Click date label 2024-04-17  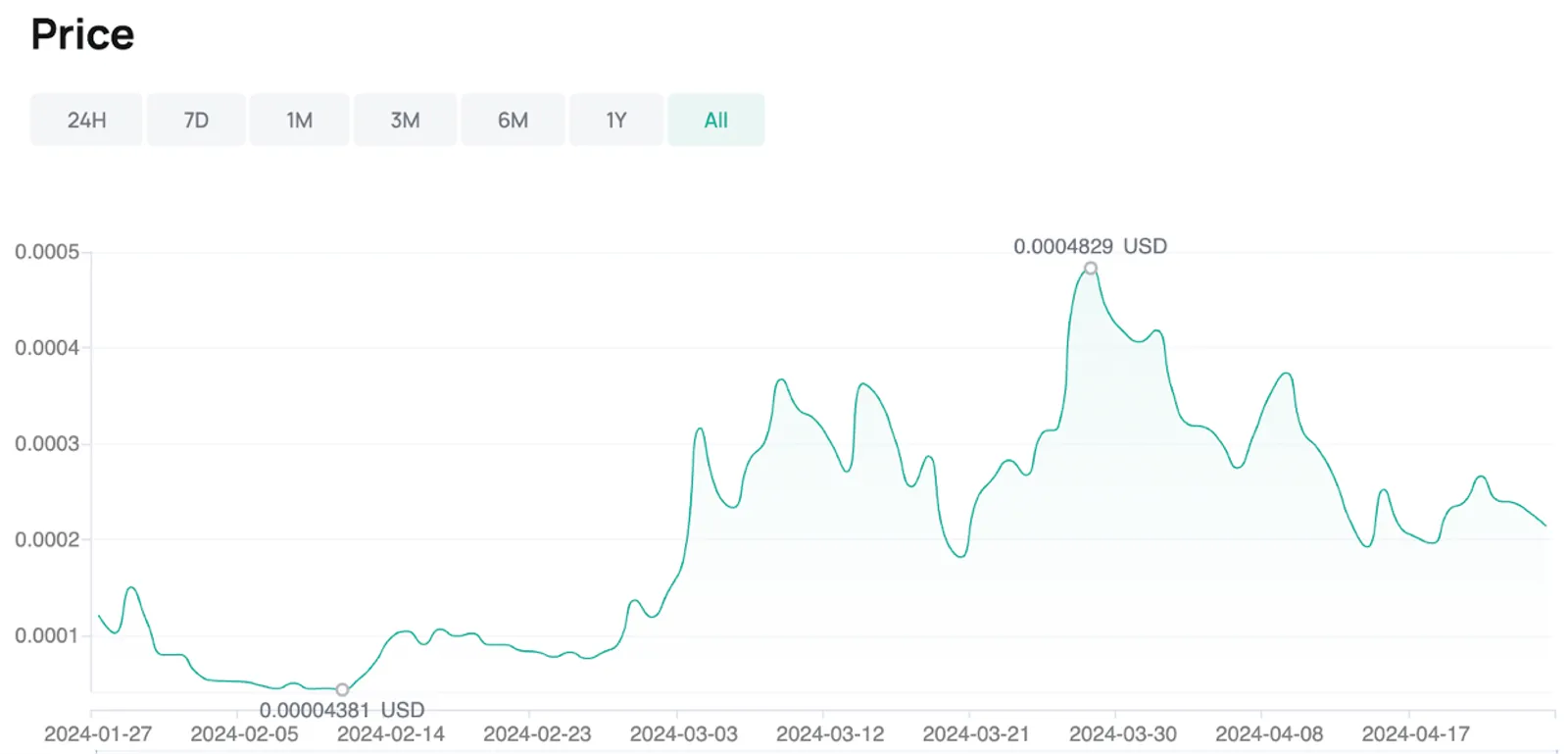coord(1416,734)
